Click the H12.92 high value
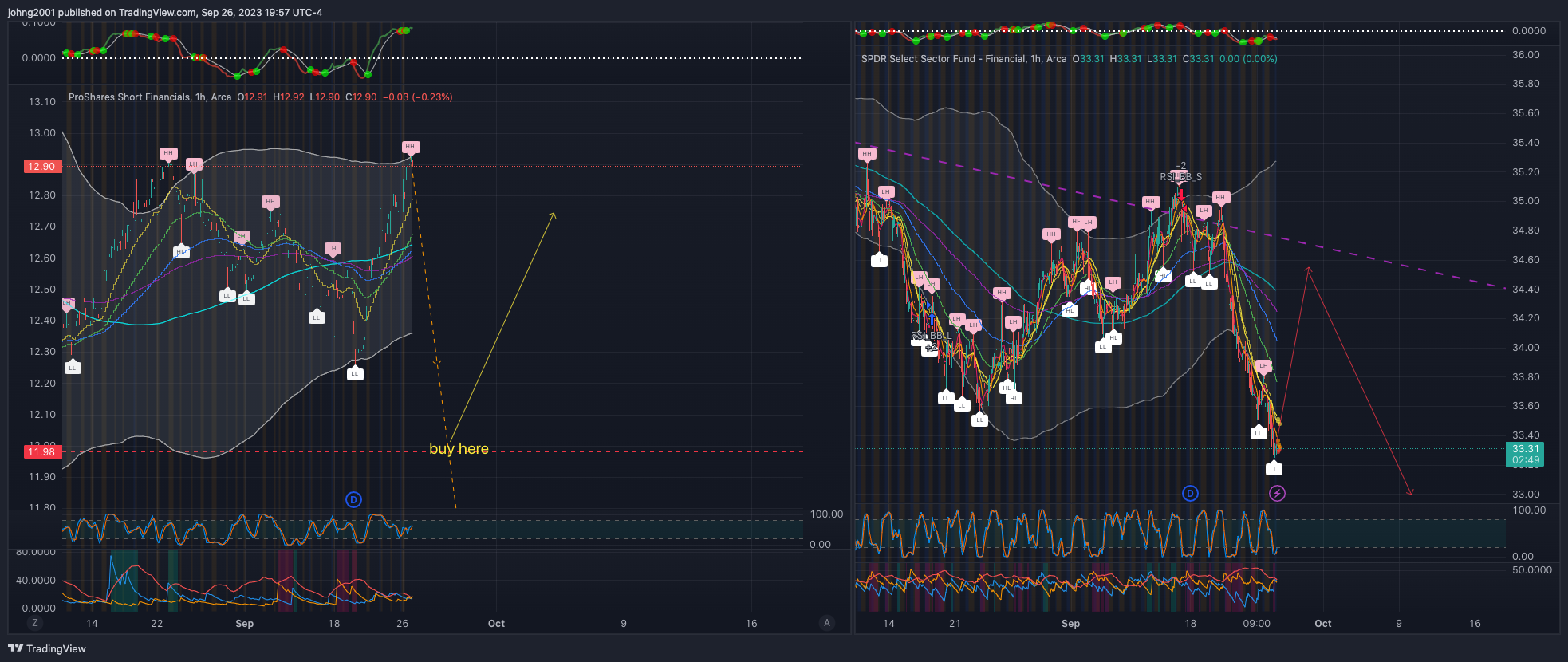Screen dimensions: 1568x662 [x=289, y=97]
